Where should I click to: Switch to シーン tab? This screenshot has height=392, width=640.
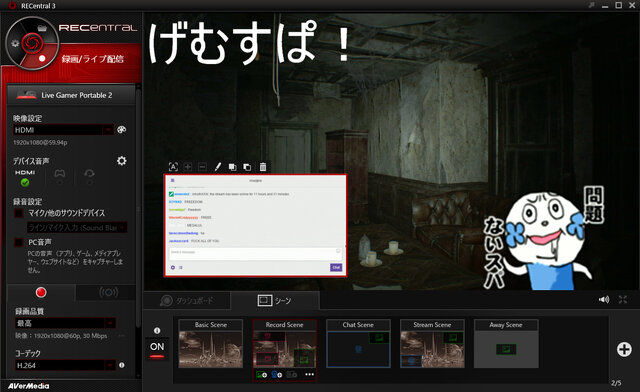pos(275,301)
